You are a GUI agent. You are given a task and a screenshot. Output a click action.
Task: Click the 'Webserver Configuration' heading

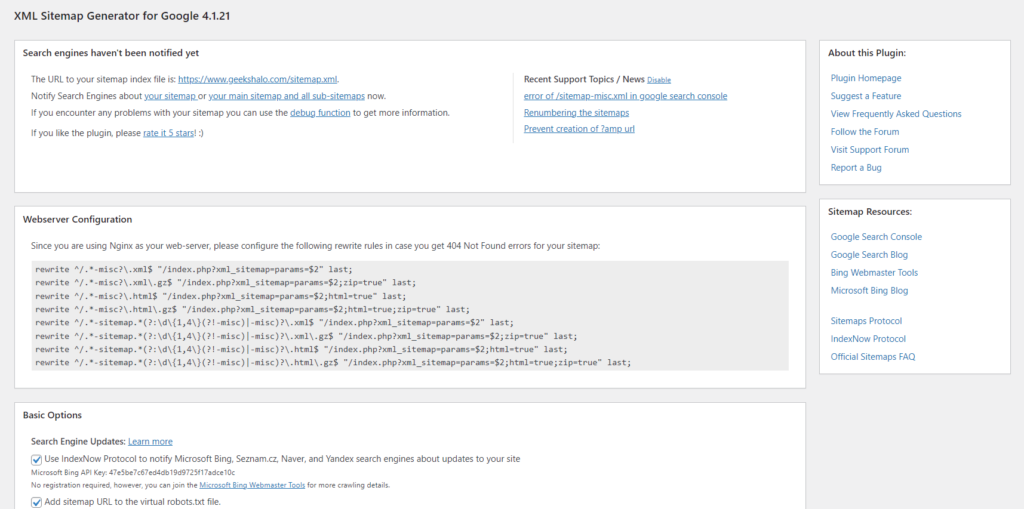coord(77,220)
